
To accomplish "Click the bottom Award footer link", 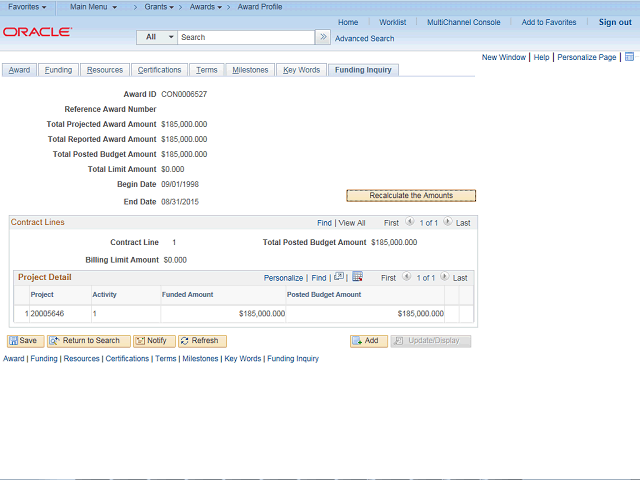I will pyautogui.click(x=14, y=358).
